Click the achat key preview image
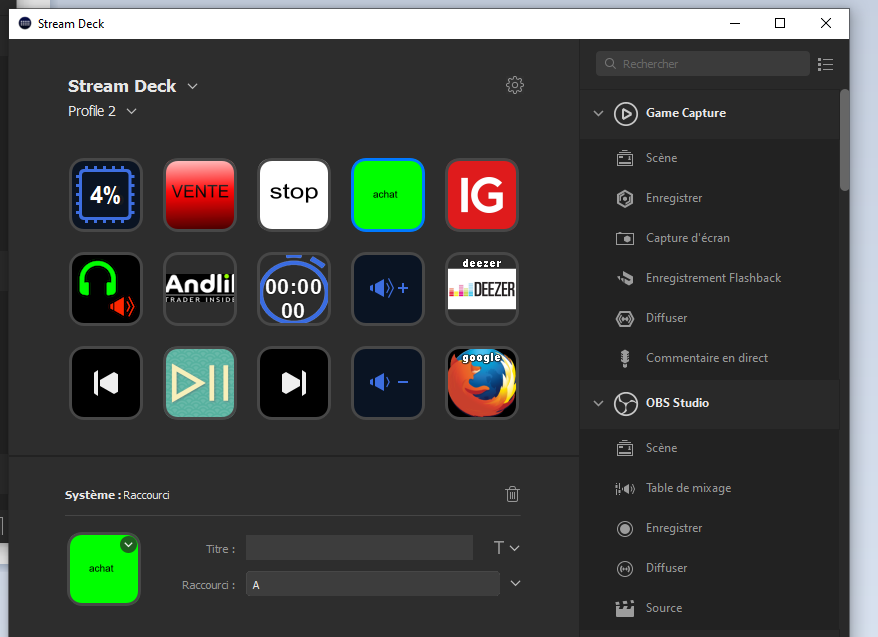Viewport: 878px width, 637px height. (x=104, y=569)
